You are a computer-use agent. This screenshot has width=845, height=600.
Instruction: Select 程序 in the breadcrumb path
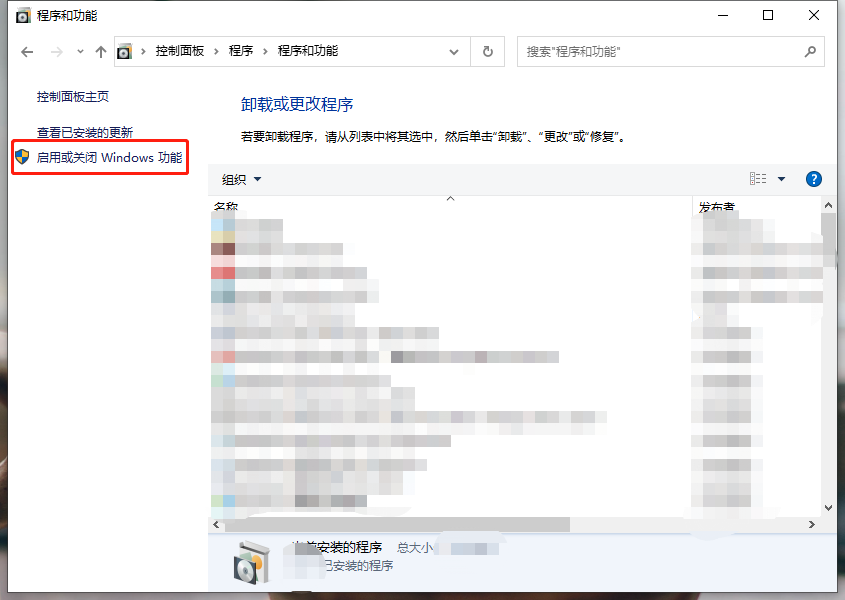pos(241,51)
